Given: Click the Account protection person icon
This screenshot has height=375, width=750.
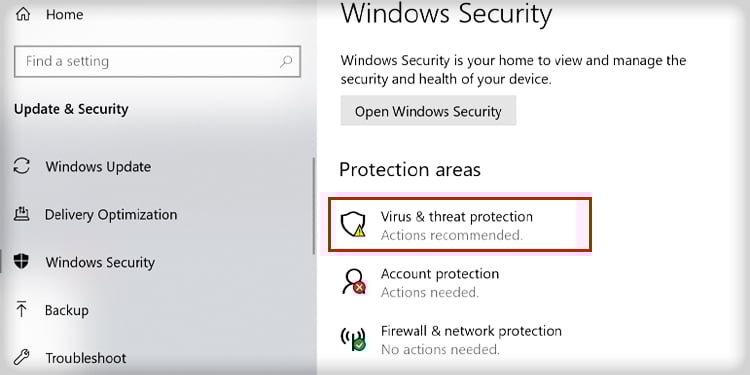Looking at the screenshot, I should 354,282.
